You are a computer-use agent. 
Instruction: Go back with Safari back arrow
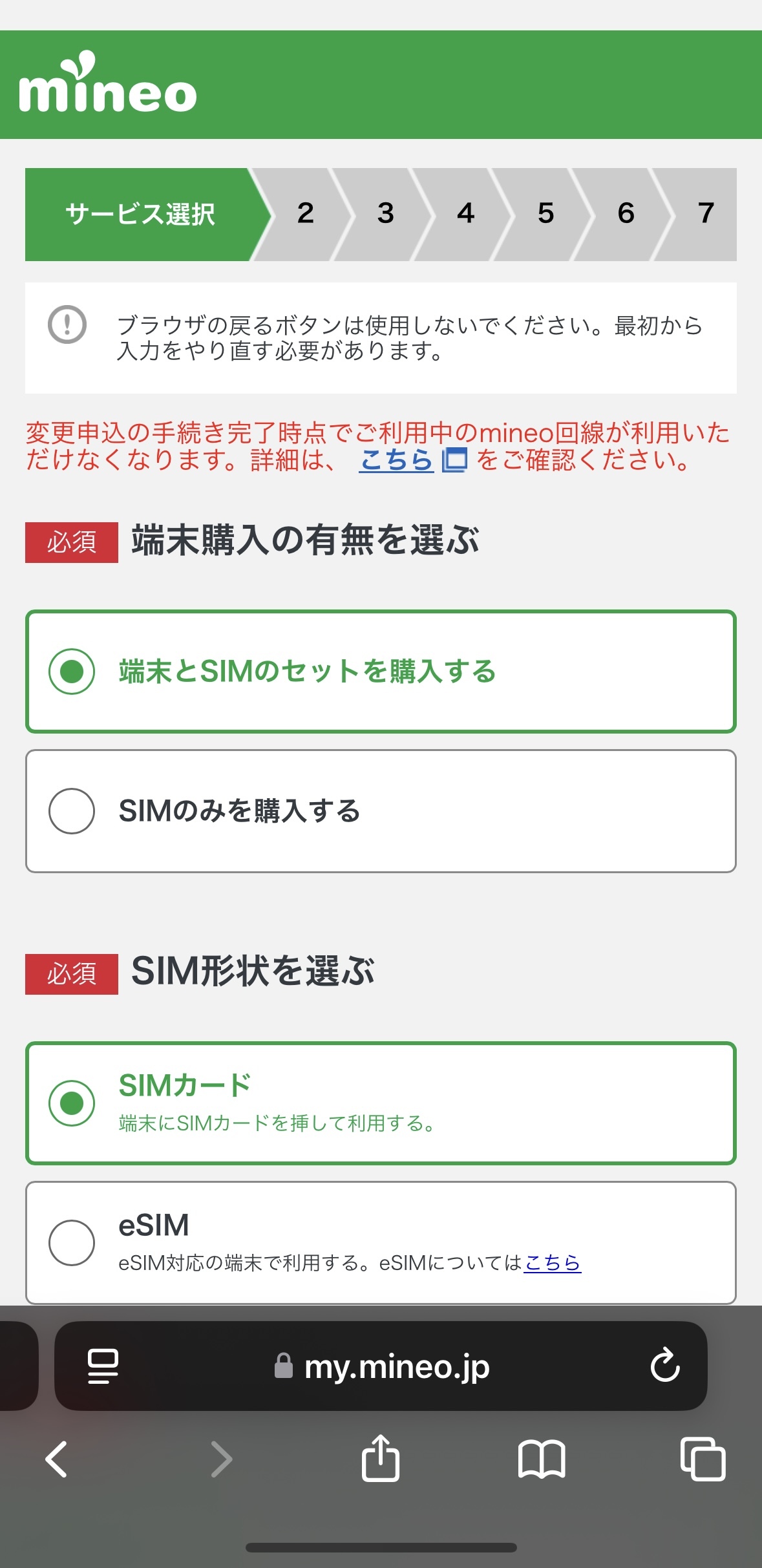tap(57, 1459)
